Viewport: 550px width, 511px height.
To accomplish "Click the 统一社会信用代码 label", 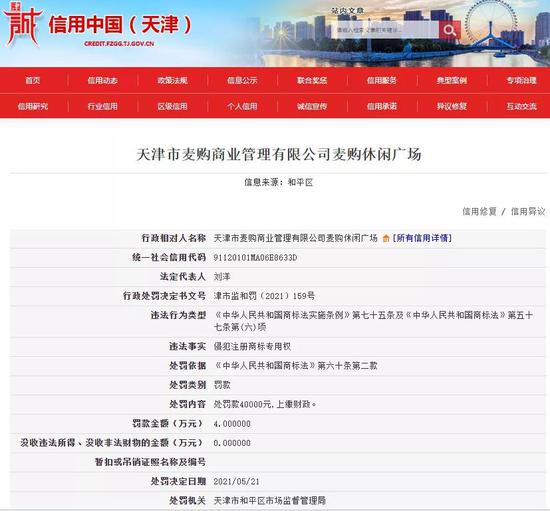I will pos(169,258).
